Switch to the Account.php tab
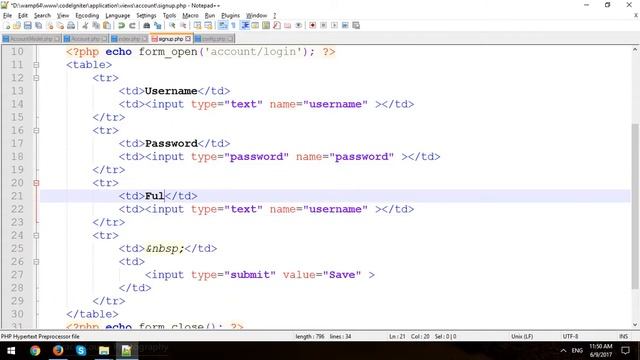640x360 pixels. coord(85,39)
